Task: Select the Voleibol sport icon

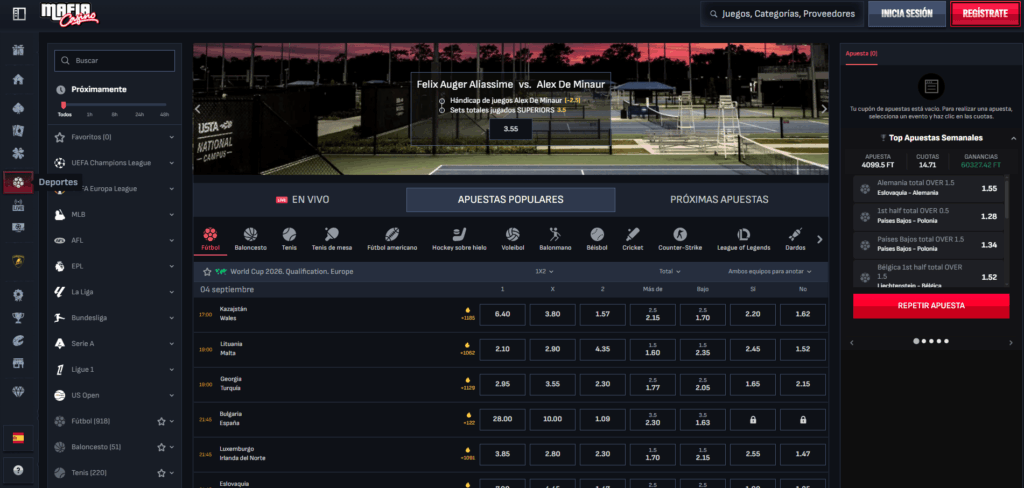Action: tap(513, 238)
